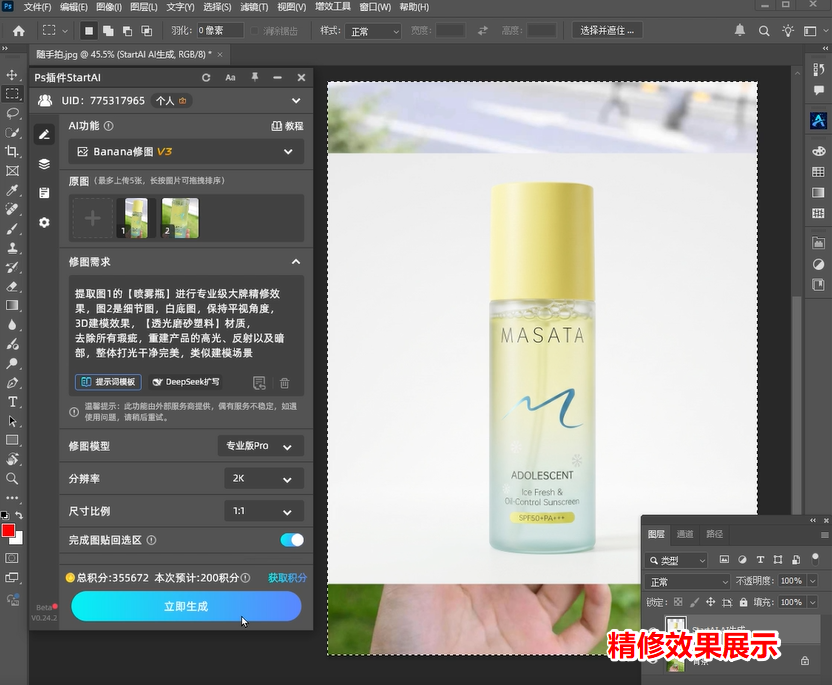Open the fill 100% slider arrow
This screenshot has height=685, width=832.
(812, 602)
